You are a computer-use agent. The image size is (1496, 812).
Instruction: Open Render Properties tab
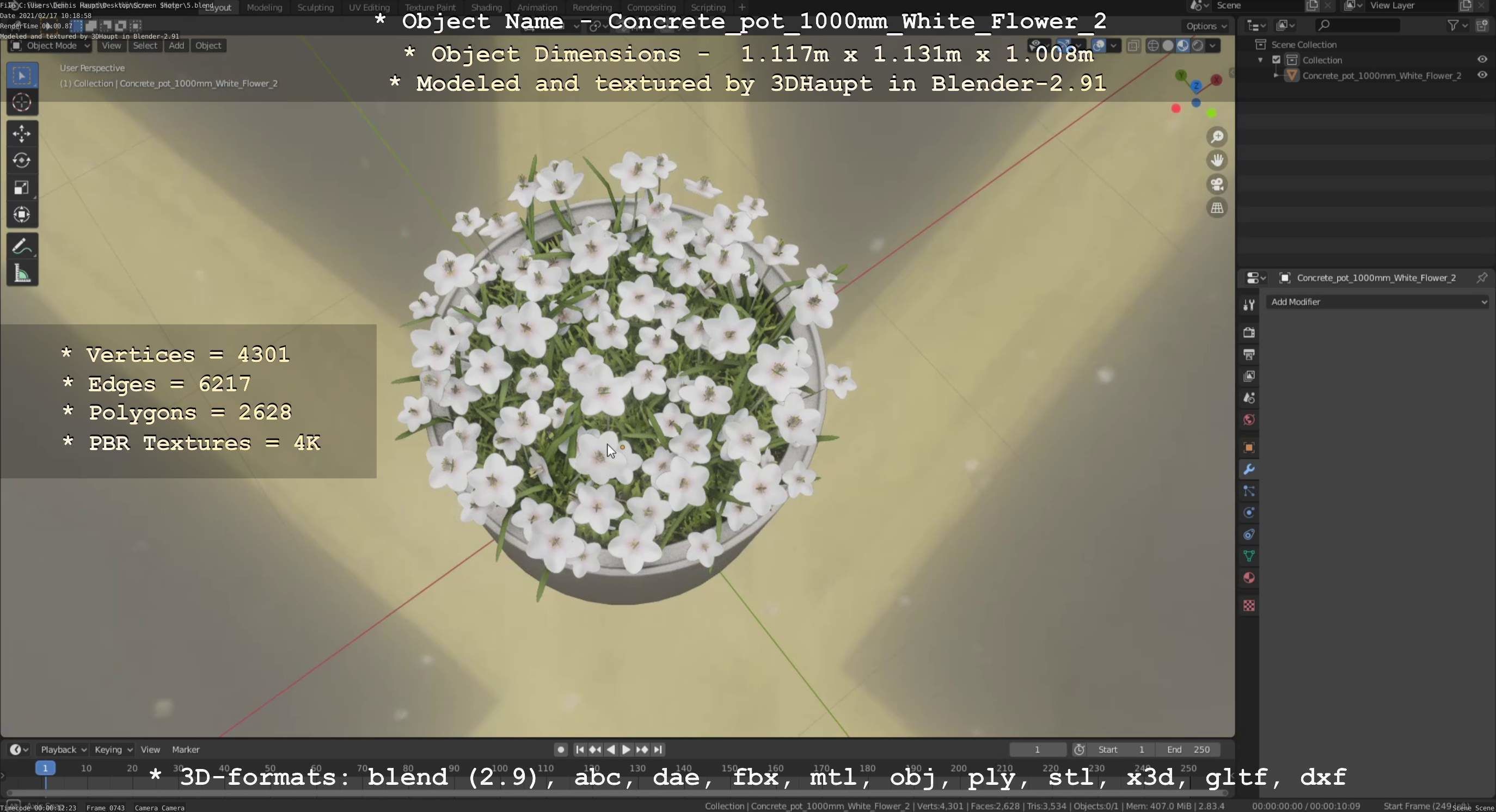[1249, 333]
